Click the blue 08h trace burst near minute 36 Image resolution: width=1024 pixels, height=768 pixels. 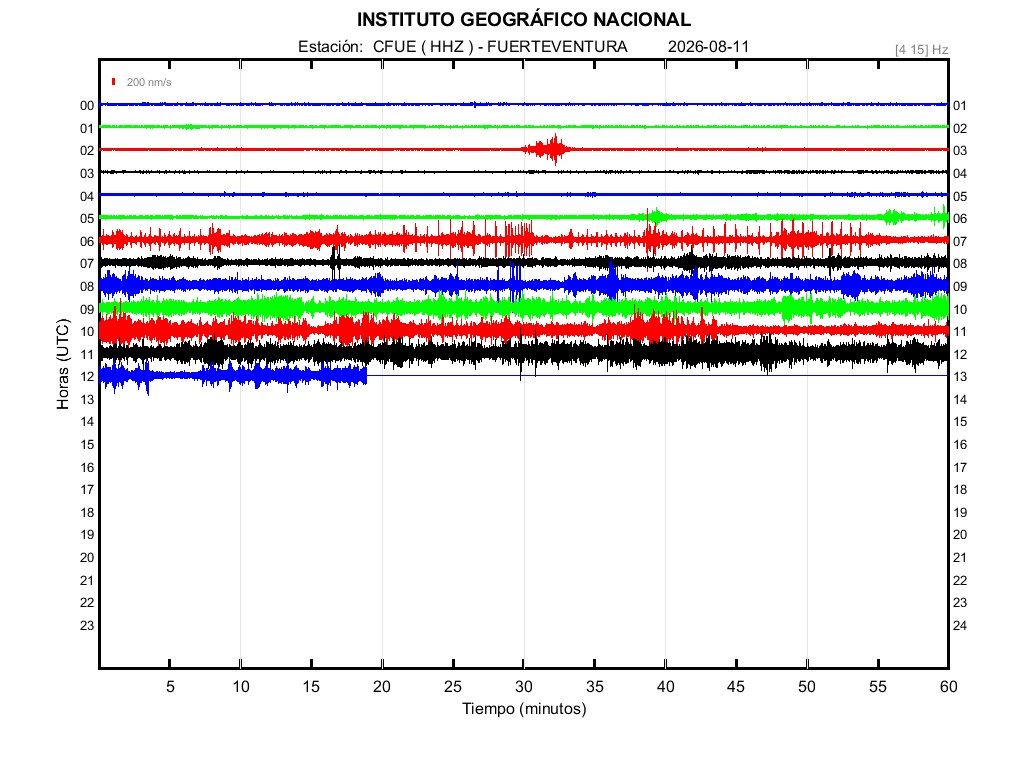point(612,281)
